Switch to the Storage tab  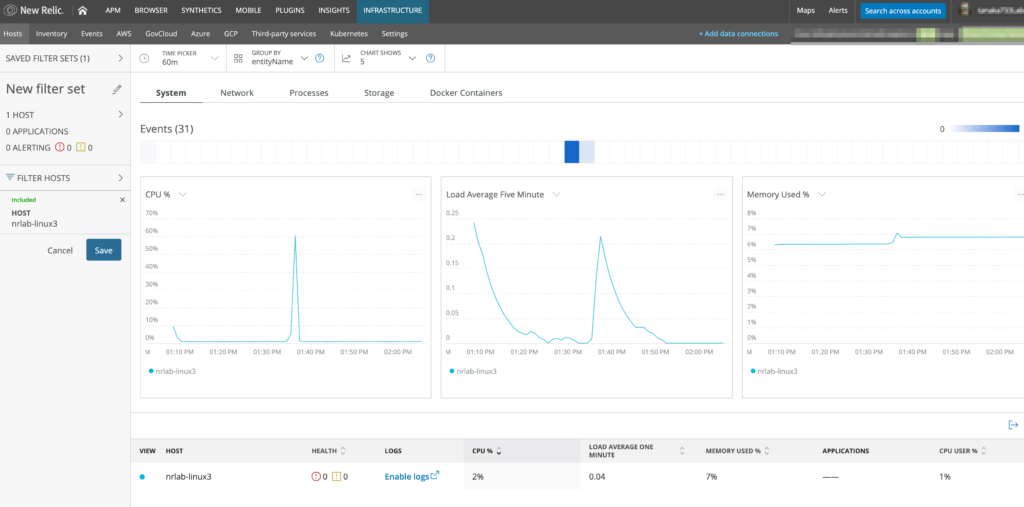point(379,93)
